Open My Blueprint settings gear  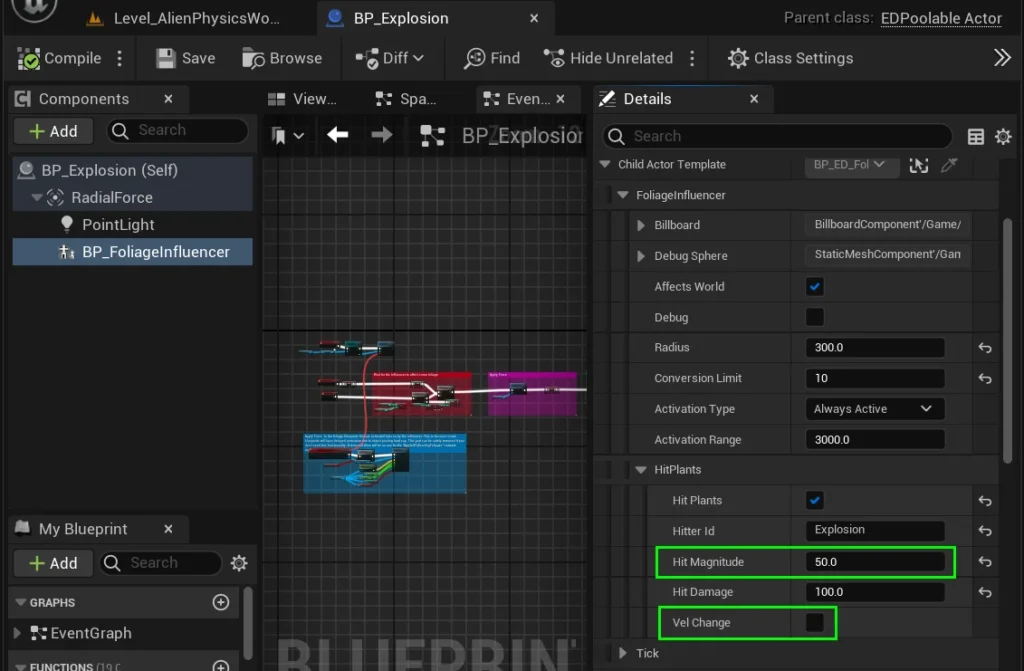click(239, 563)
